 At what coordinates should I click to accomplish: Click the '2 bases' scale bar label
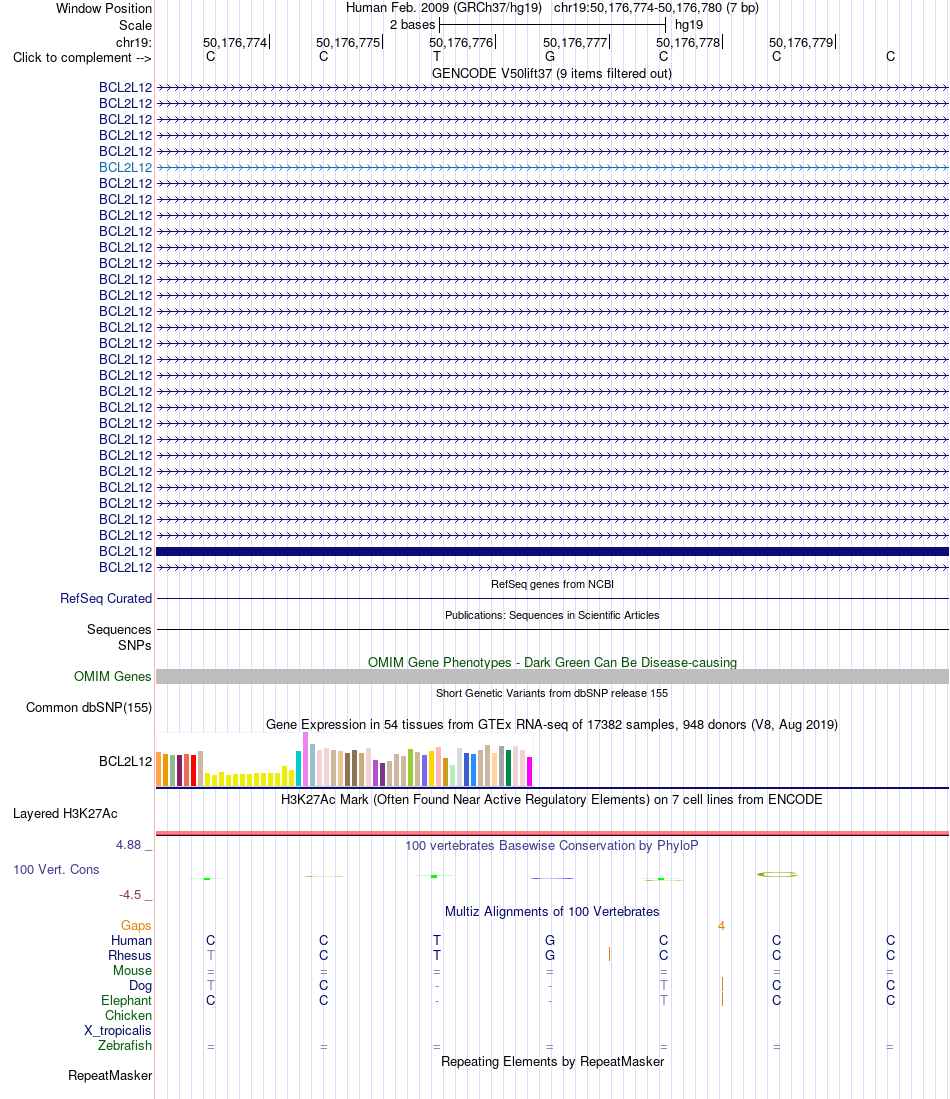412,25
